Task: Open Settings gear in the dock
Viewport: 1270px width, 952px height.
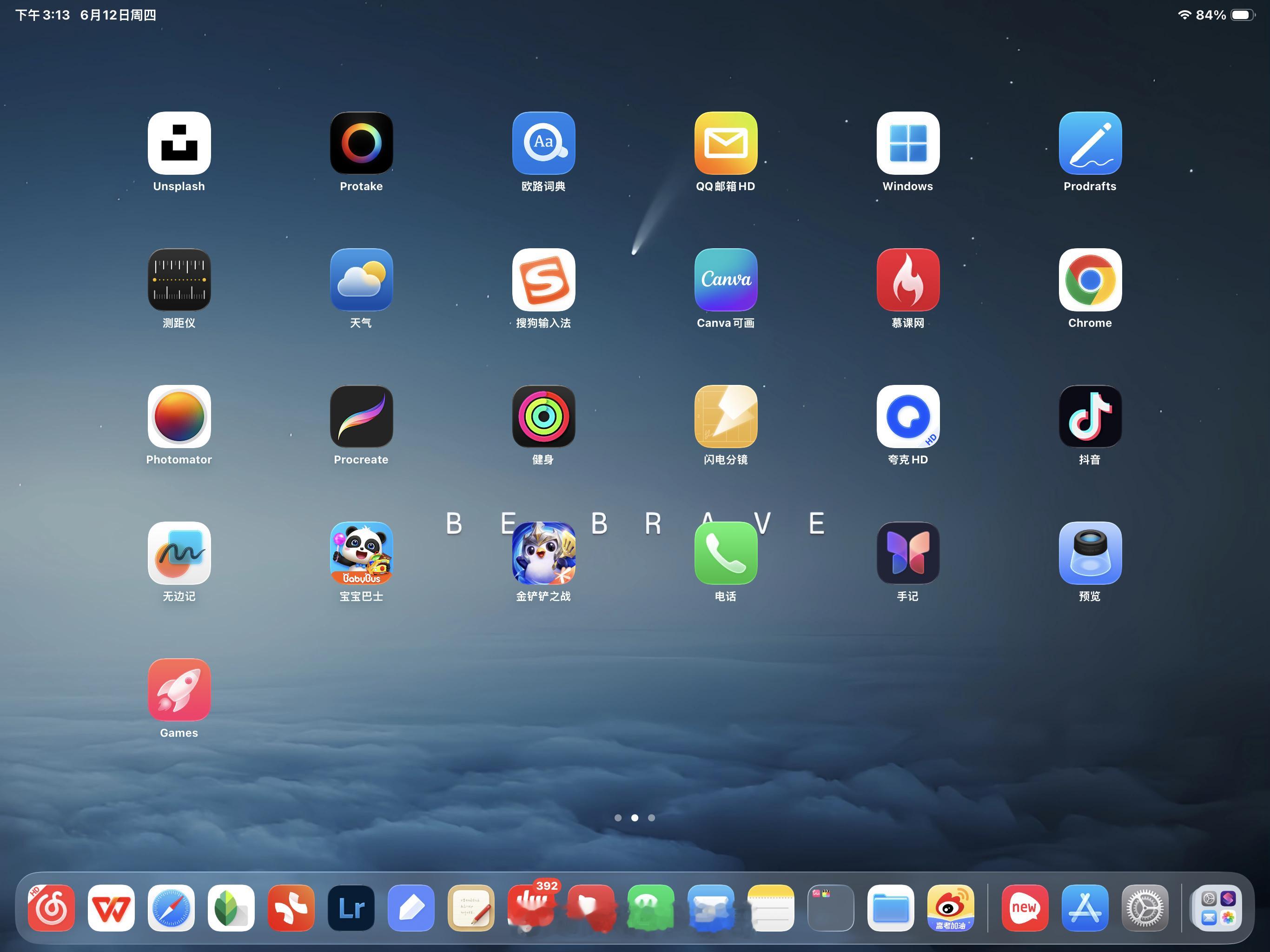Action: pos(1145,908)
